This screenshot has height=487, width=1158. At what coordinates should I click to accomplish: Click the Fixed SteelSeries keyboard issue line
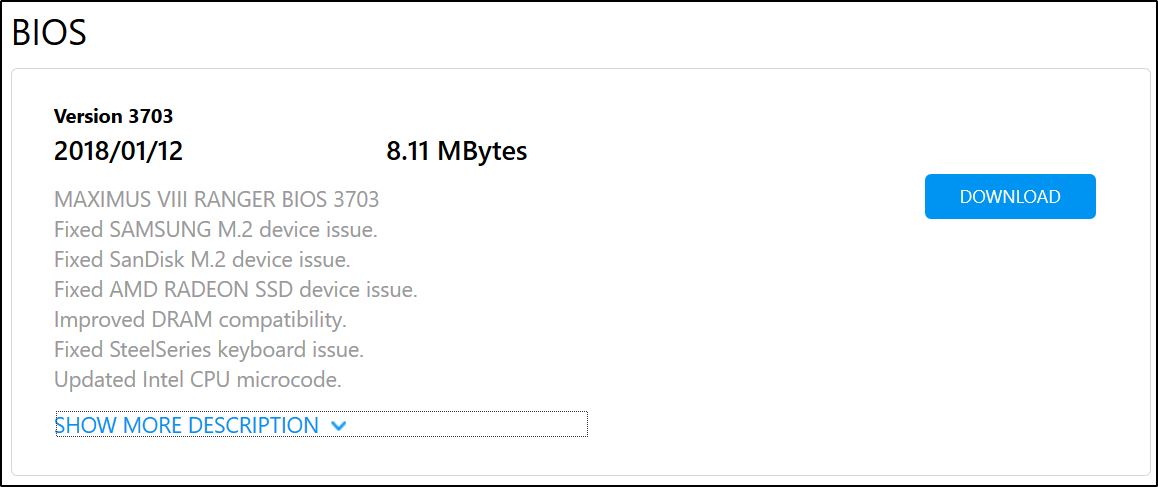click(x=208, y=350)
